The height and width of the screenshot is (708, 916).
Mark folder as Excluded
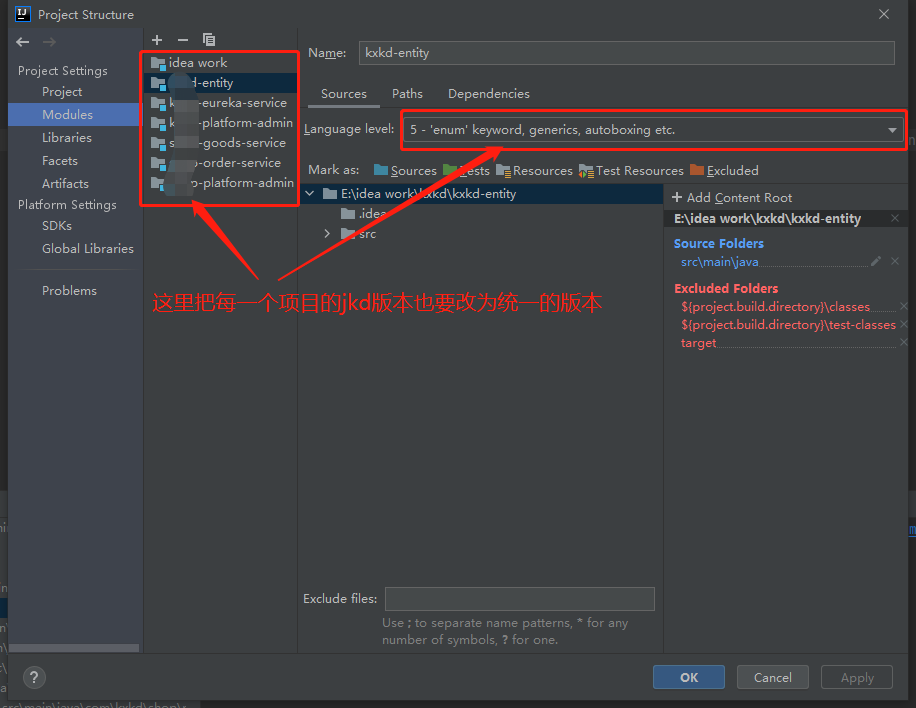point(724,171)
